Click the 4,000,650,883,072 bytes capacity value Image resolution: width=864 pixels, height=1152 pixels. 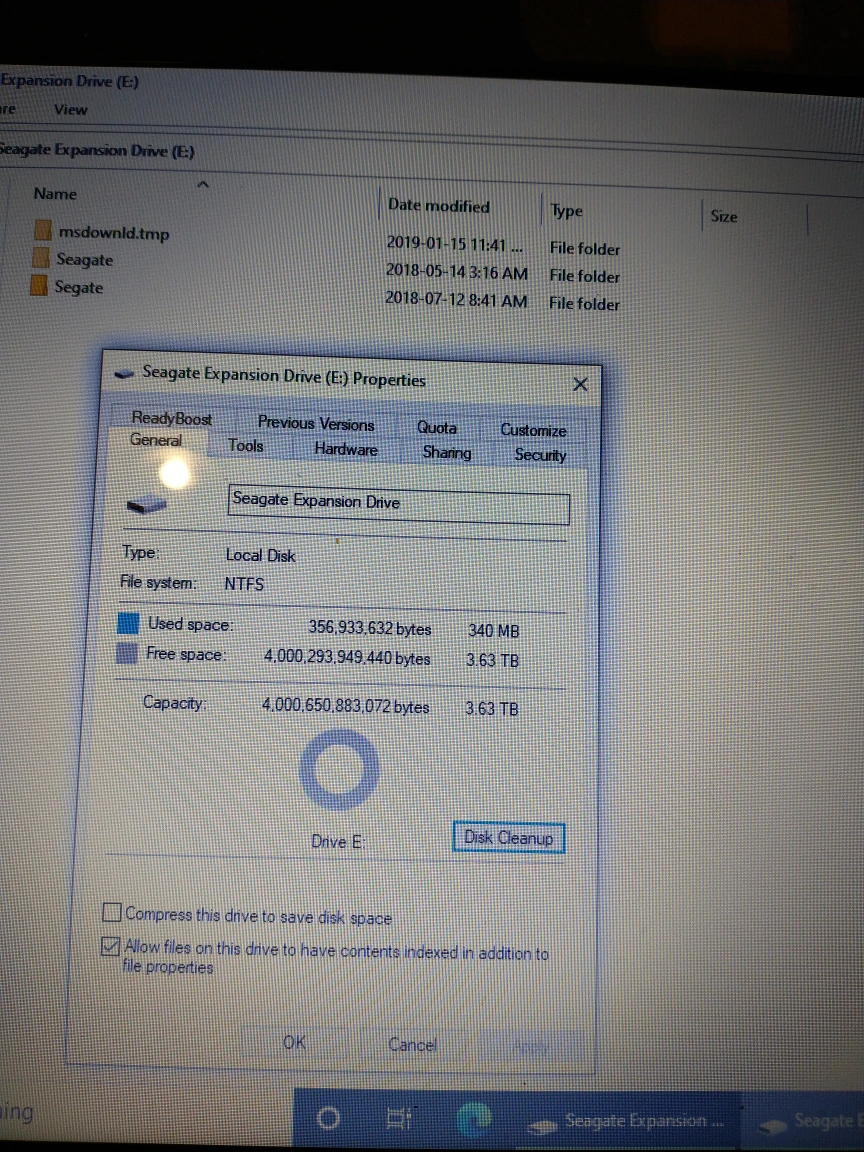(345, 706)
